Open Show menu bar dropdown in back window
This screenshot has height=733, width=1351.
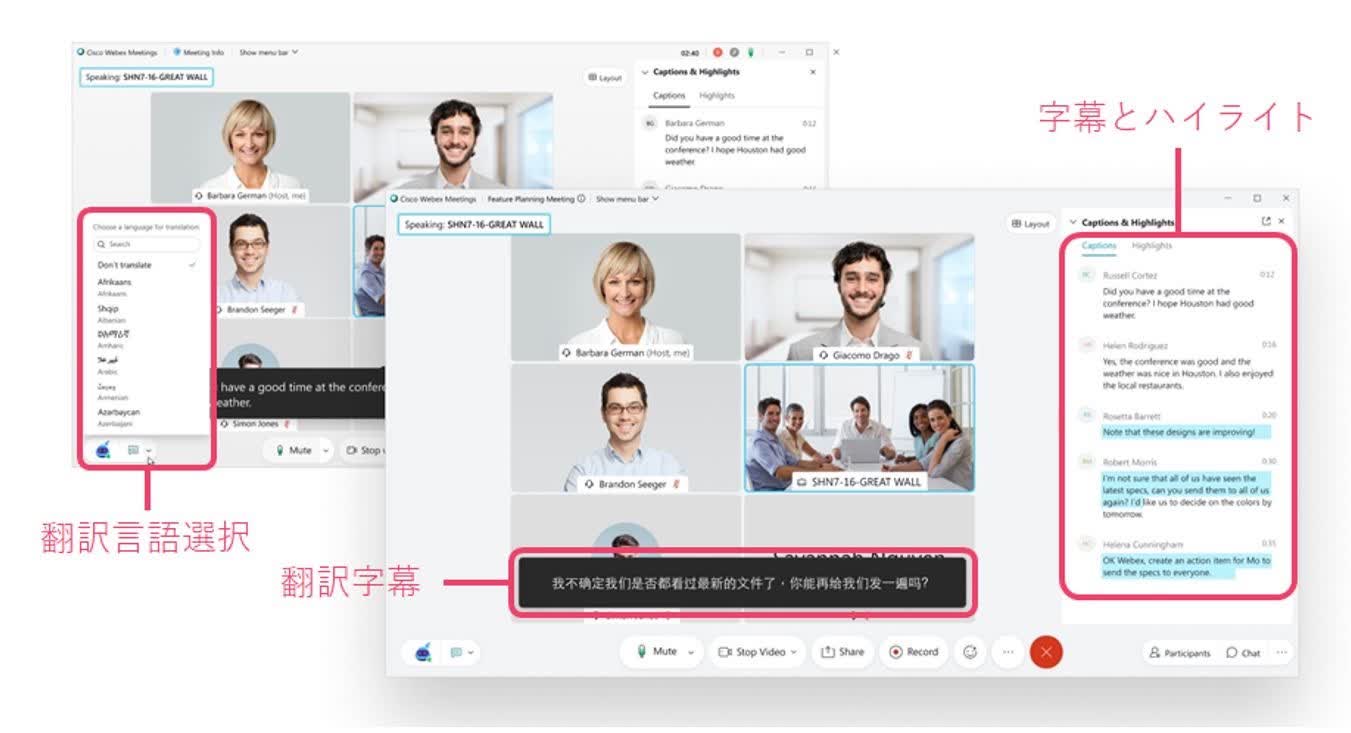tap(268, 51)
